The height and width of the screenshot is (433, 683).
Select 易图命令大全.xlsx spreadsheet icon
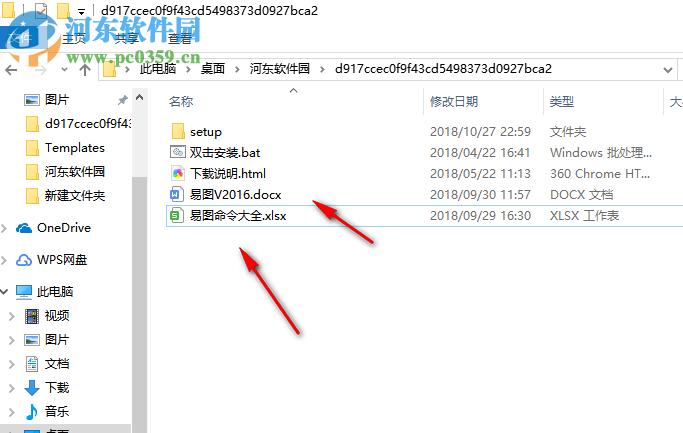coord(176,215)
